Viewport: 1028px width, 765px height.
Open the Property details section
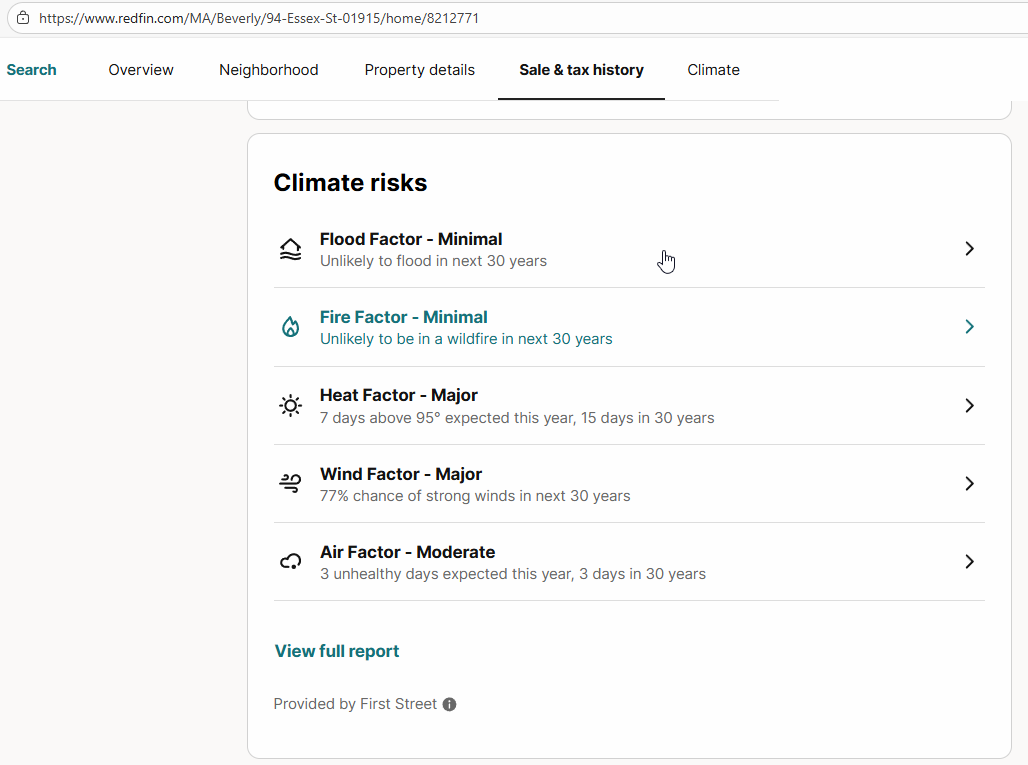pos(419,70)
